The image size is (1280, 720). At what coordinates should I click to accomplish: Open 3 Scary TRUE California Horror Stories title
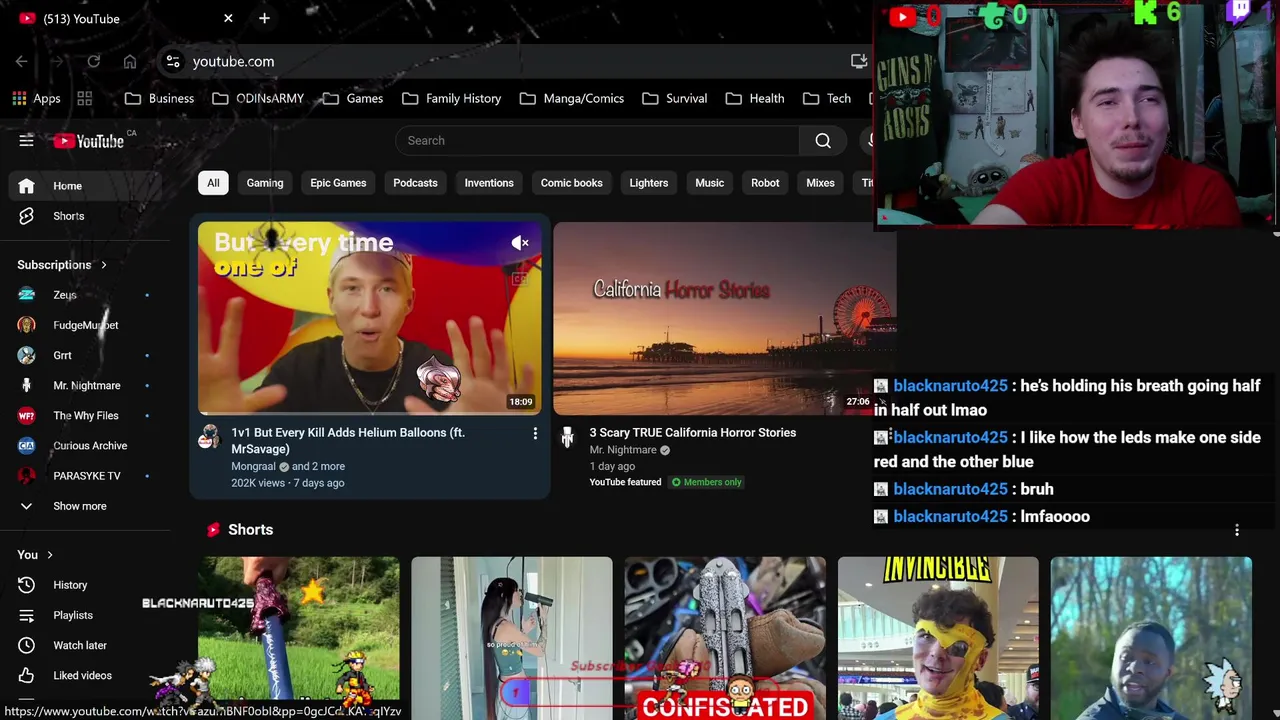[693, 433]
